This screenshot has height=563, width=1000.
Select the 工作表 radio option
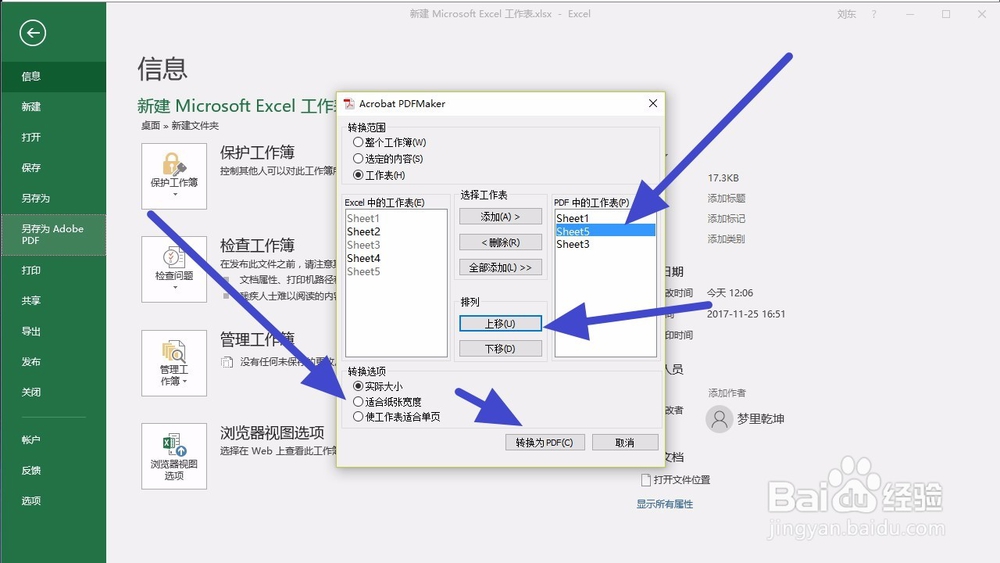click(379, 175)
